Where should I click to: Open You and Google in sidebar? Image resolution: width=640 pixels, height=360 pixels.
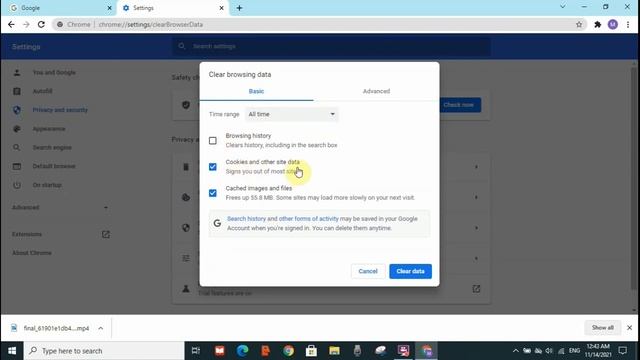click(x=54, y=73)
